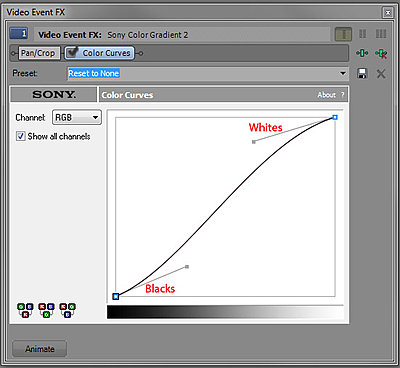
Task: Click the question mark help icon
Action: [342, 95]
